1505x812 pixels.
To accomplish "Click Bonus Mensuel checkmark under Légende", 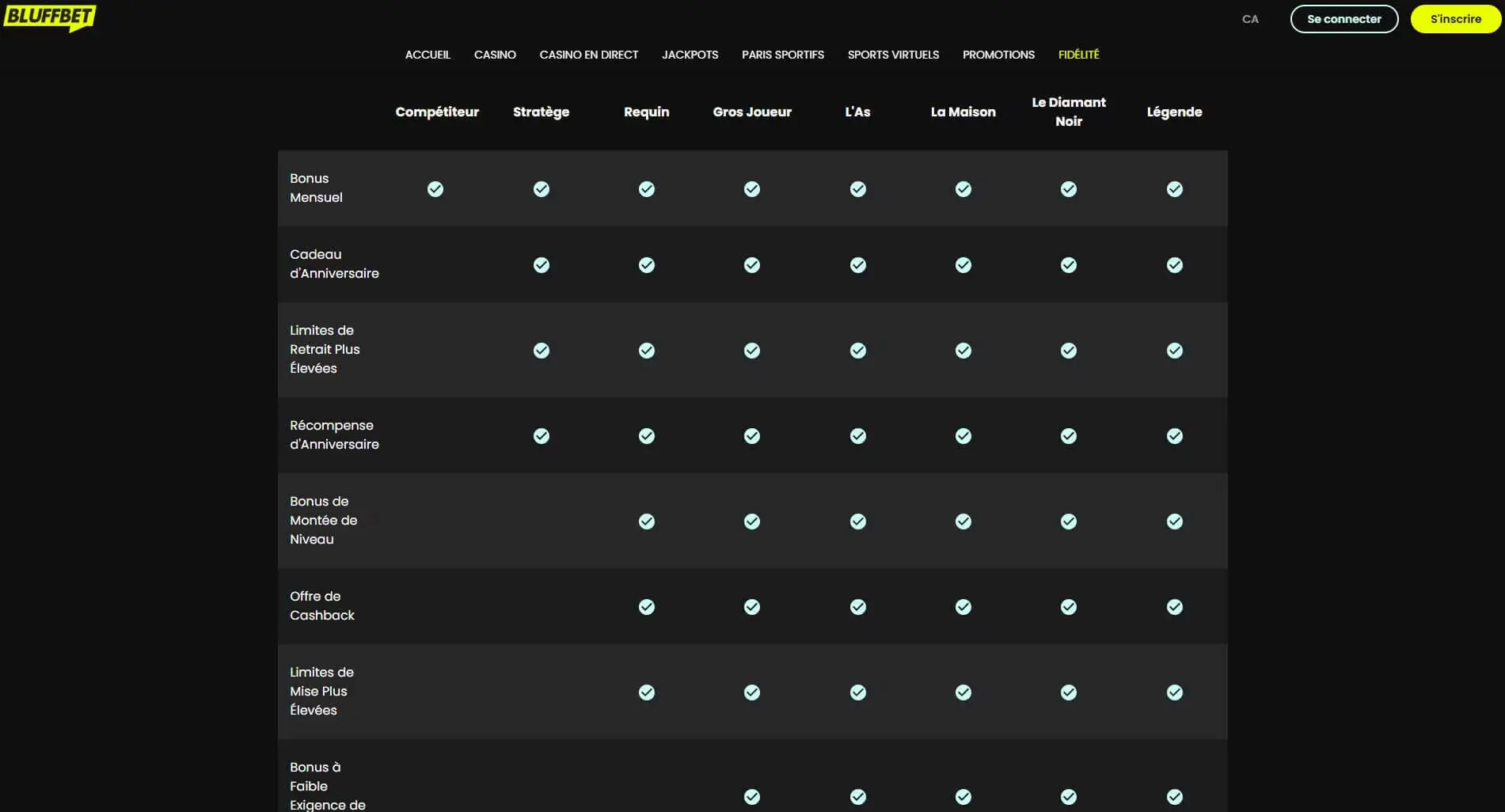I will click(1175, 189).
